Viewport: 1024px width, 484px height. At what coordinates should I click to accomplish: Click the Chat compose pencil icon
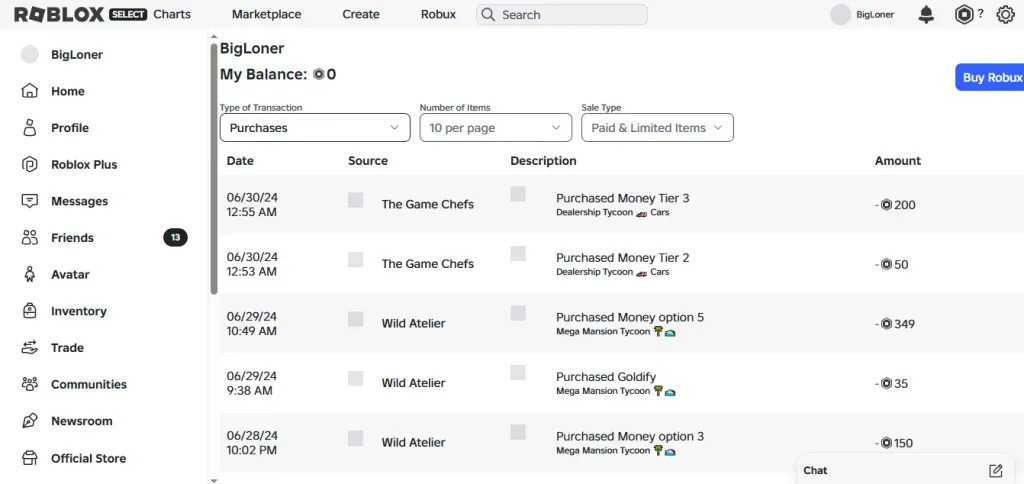click(995, 470)
